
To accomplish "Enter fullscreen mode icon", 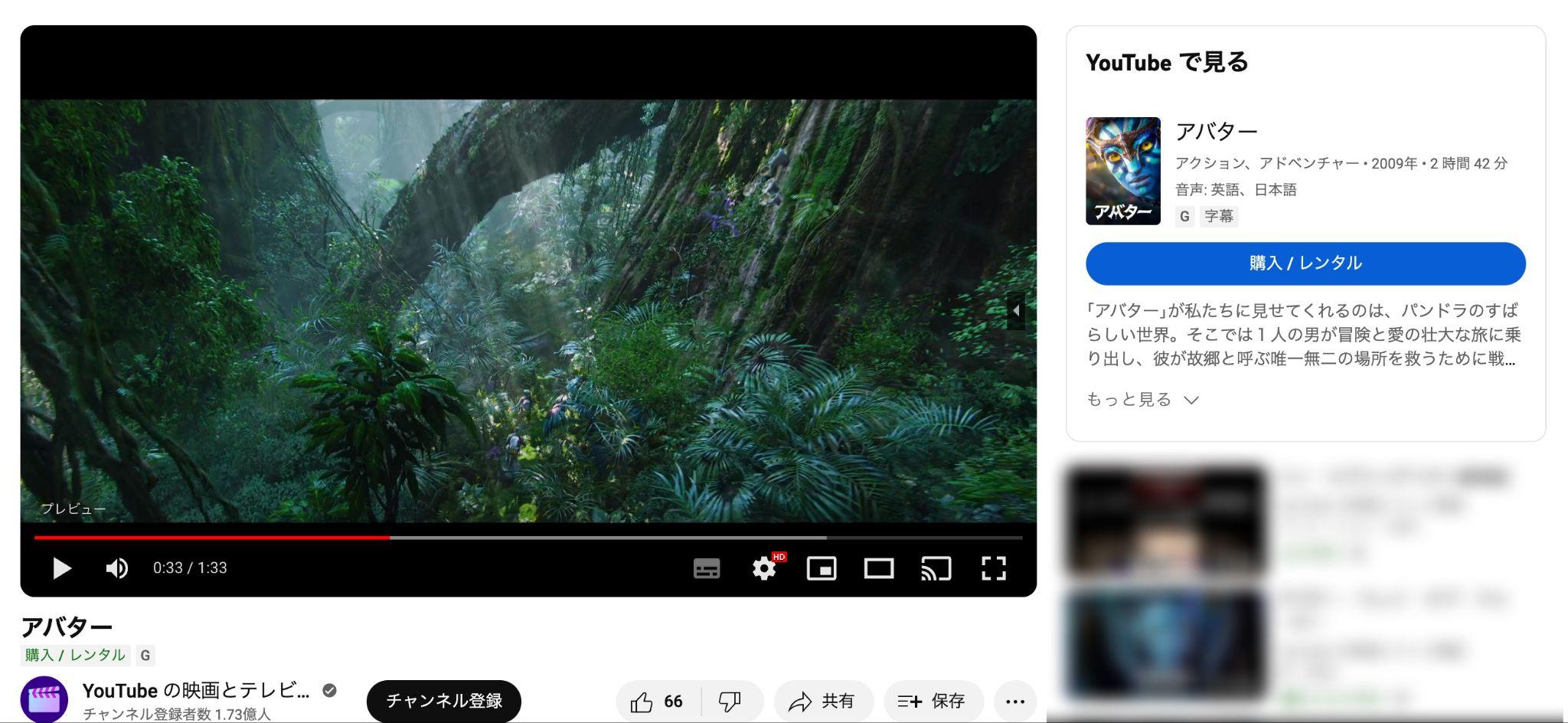I will point(994,568).
